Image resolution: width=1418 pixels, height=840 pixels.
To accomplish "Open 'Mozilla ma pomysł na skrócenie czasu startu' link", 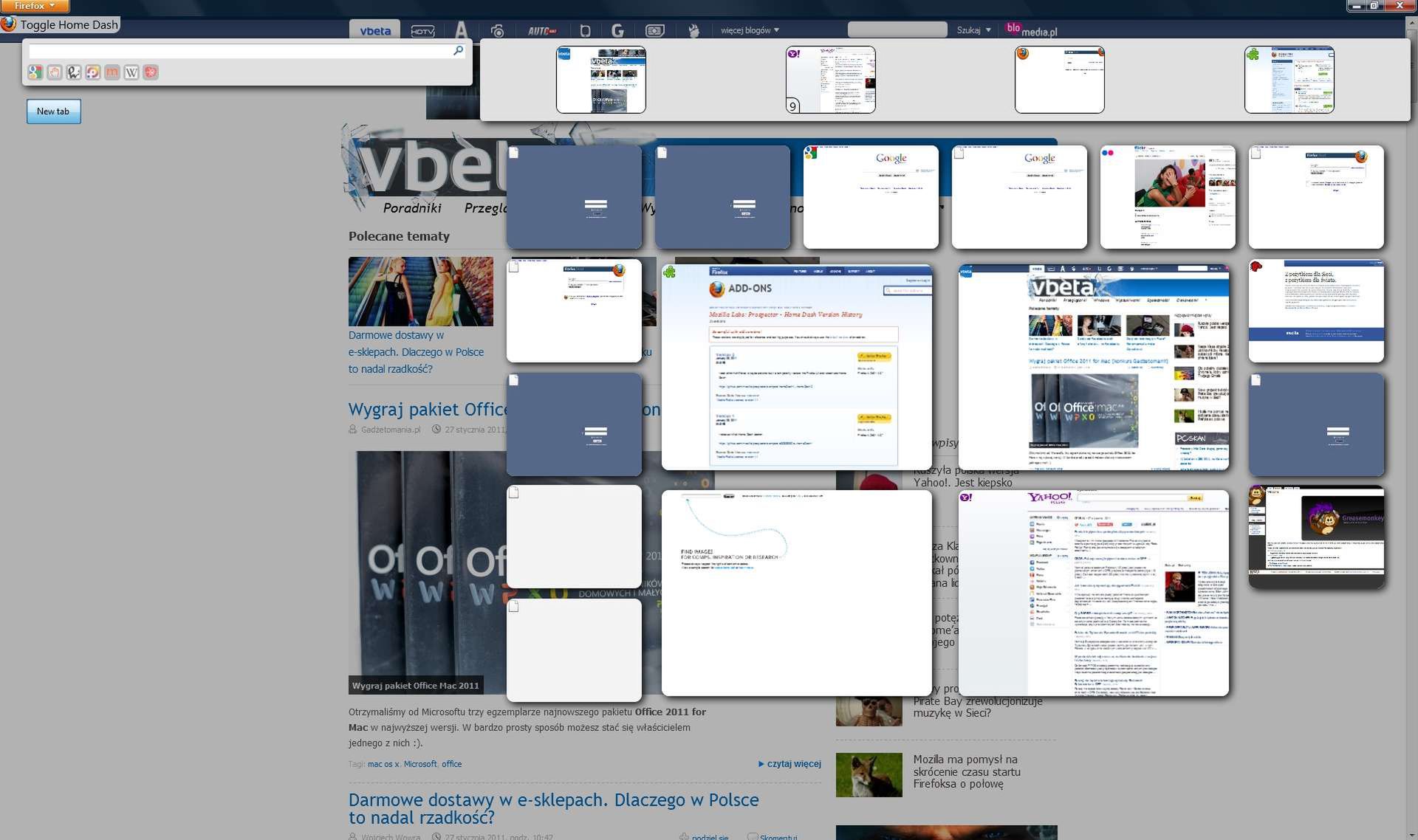I will click(967, 771).
